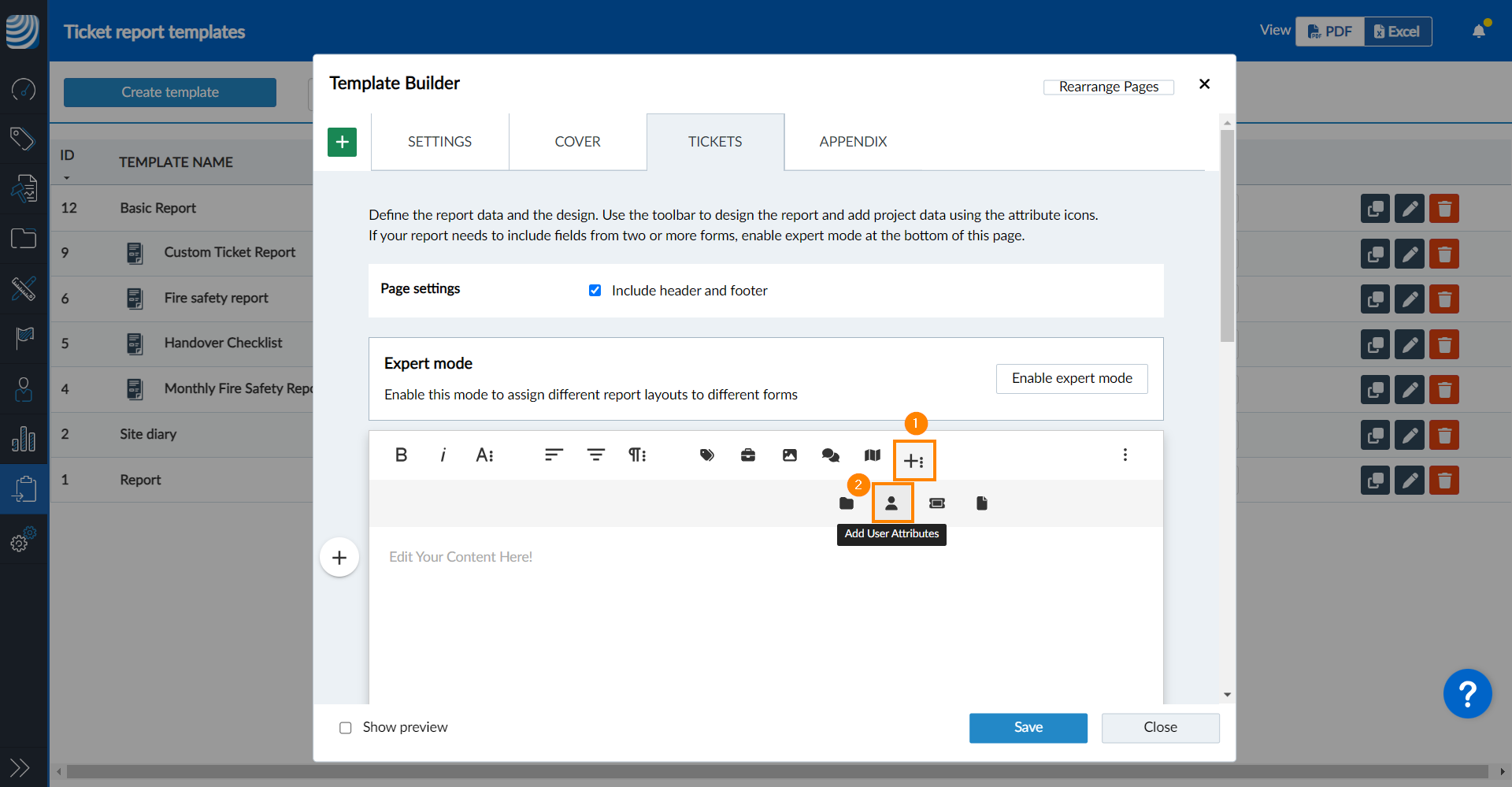Enable the Show preview checkbox
The width and height of the screenshot is (1512, 787).
tap(346, 728)
